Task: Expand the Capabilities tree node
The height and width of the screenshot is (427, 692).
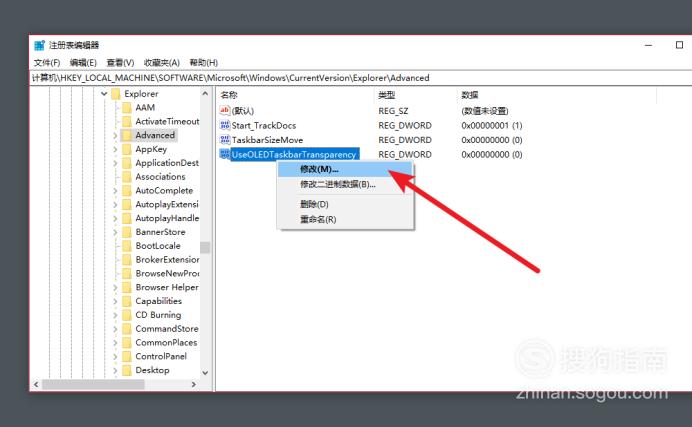Action: coord(116,301)
